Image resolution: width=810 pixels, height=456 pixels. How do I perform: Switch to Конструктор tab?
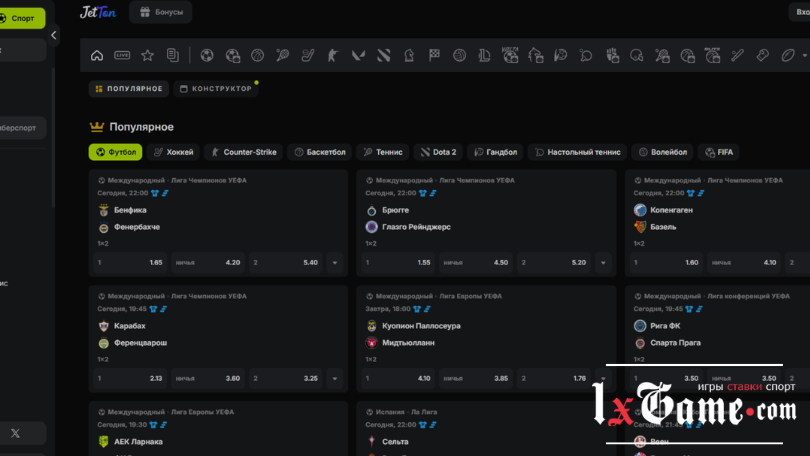coord(216,89)
